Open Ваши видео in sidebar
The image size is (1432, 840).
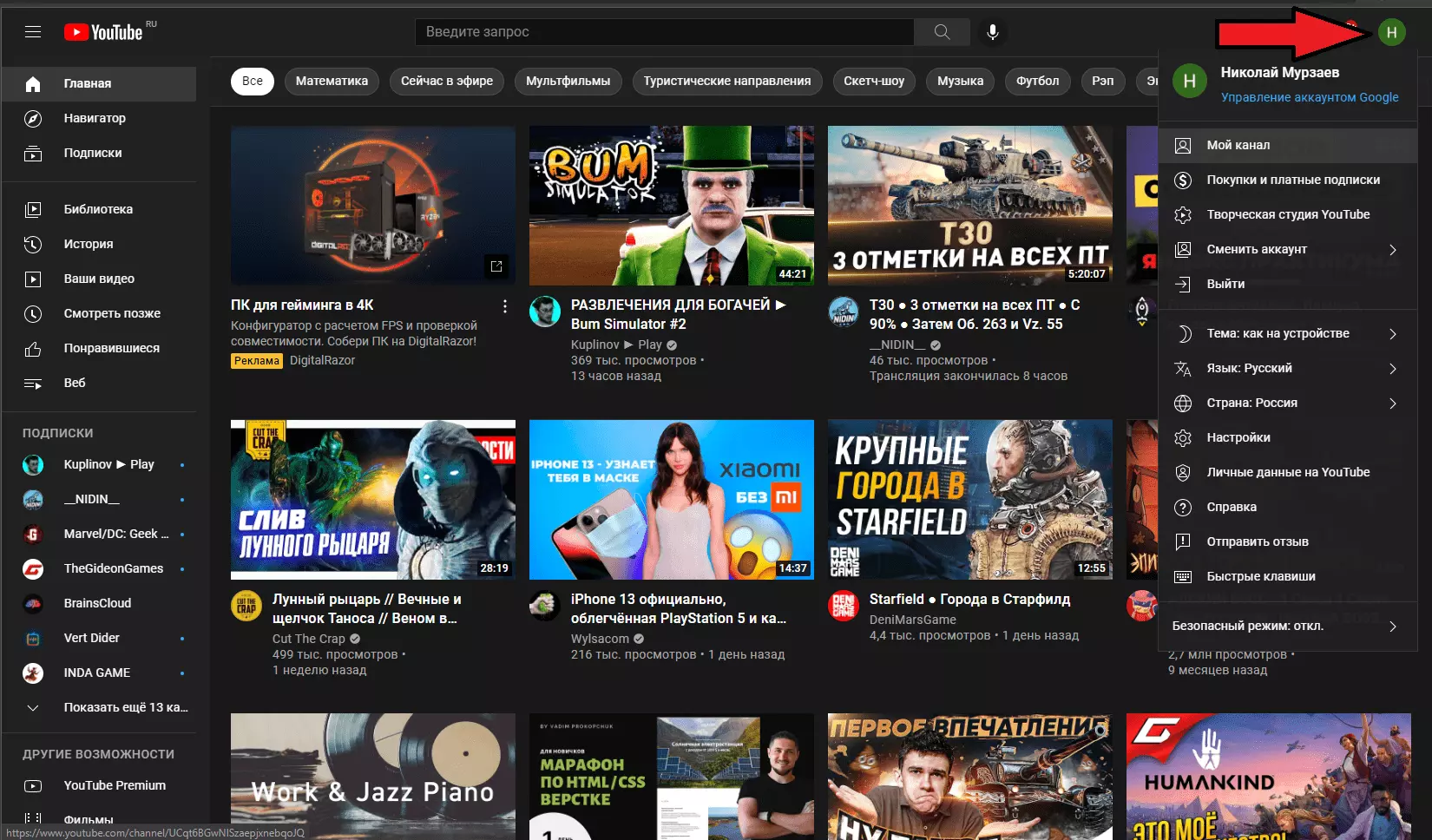[99, 279]
